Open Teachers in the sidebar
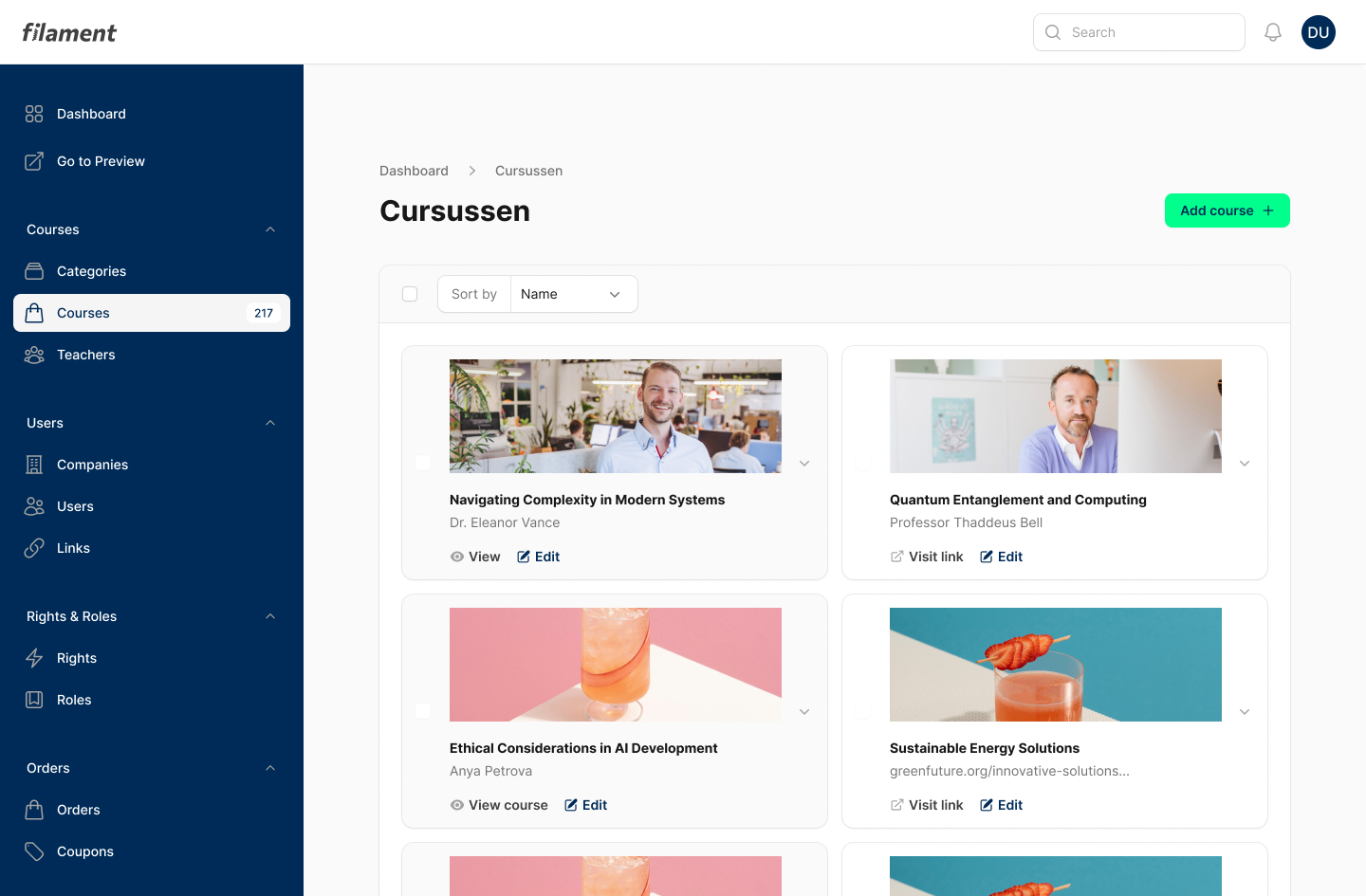The height and width of the screenshot is (896, 1366). (x=152, y=355)
